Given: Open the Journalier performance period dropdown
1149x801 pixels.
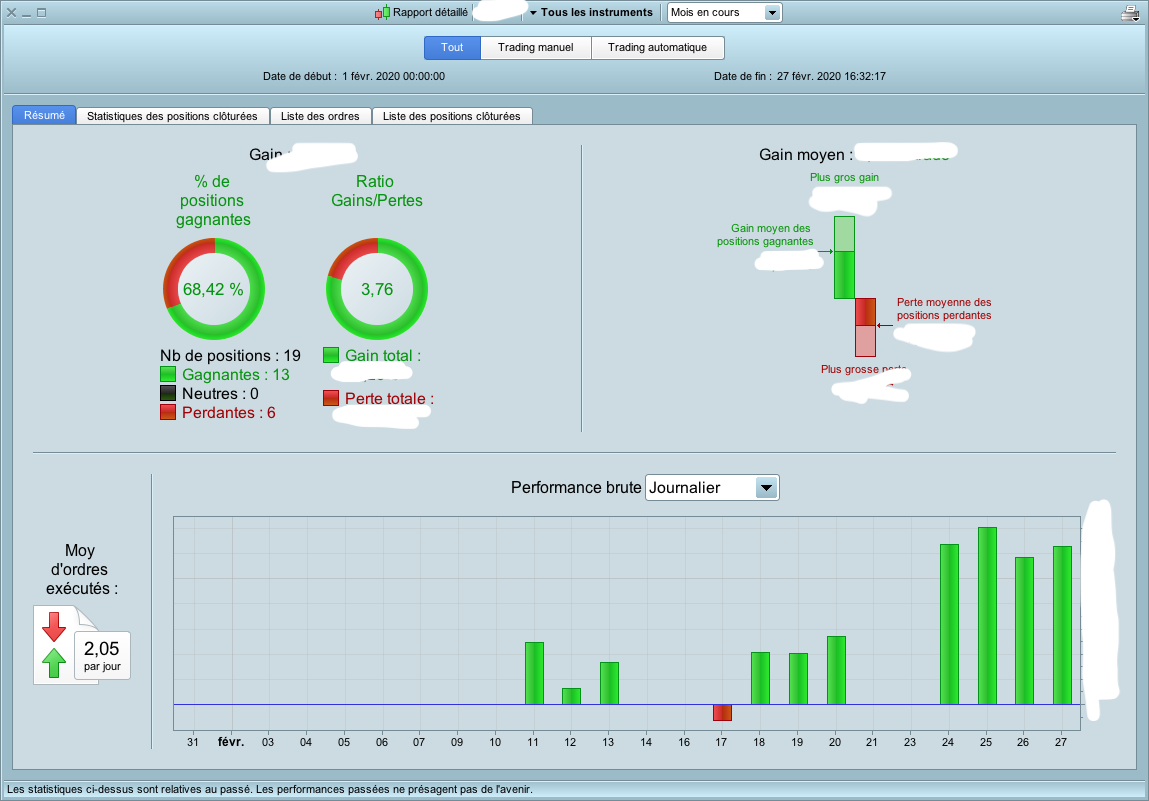Looking at the screenshot, I should click(712, 487).
